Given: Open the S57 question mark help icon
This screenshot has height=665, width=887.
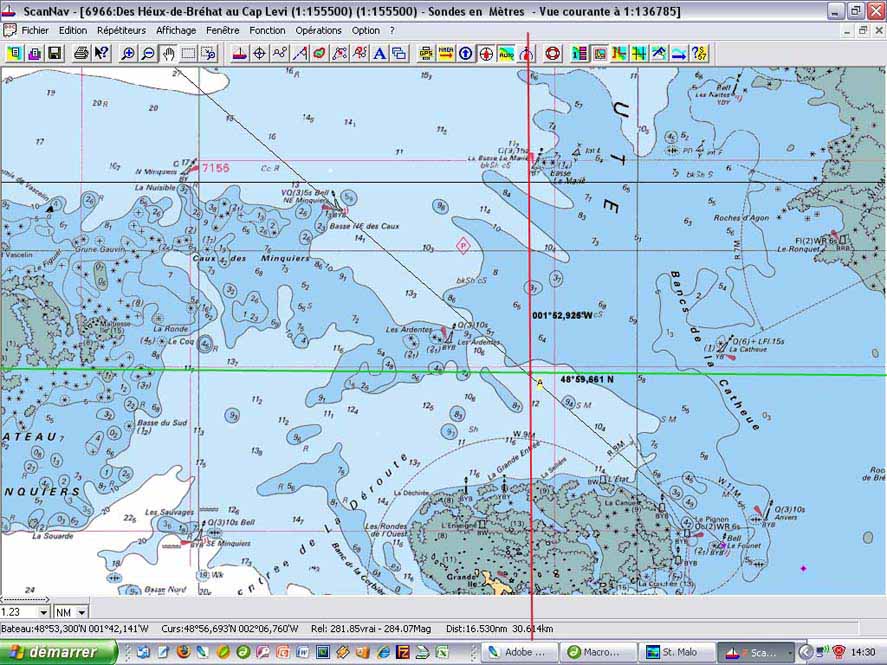Looking at the screenshot, I should click(699, 54).
